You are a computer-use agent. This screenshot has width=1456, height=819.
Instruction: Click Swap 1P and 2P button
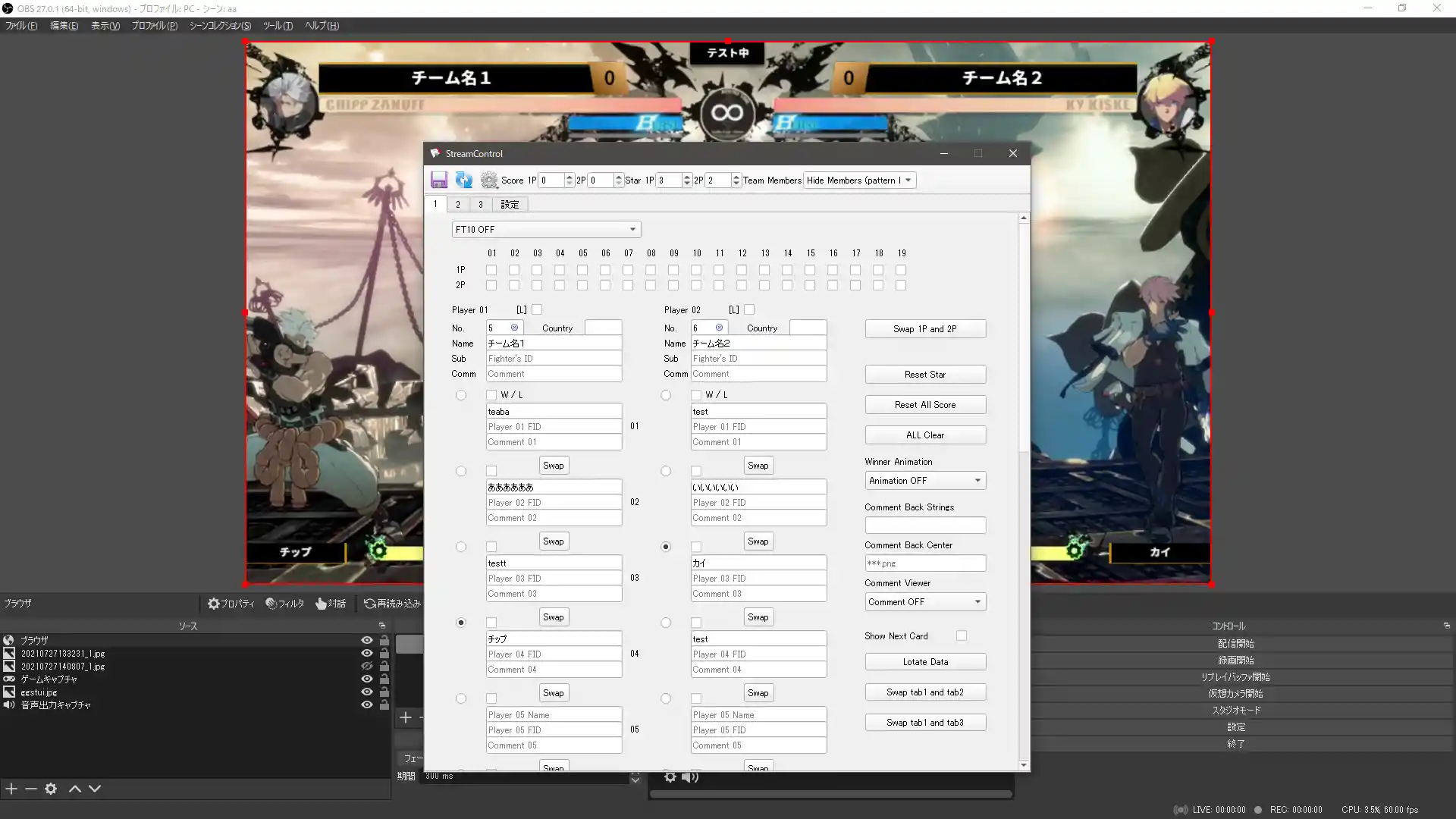pos(925,329)
